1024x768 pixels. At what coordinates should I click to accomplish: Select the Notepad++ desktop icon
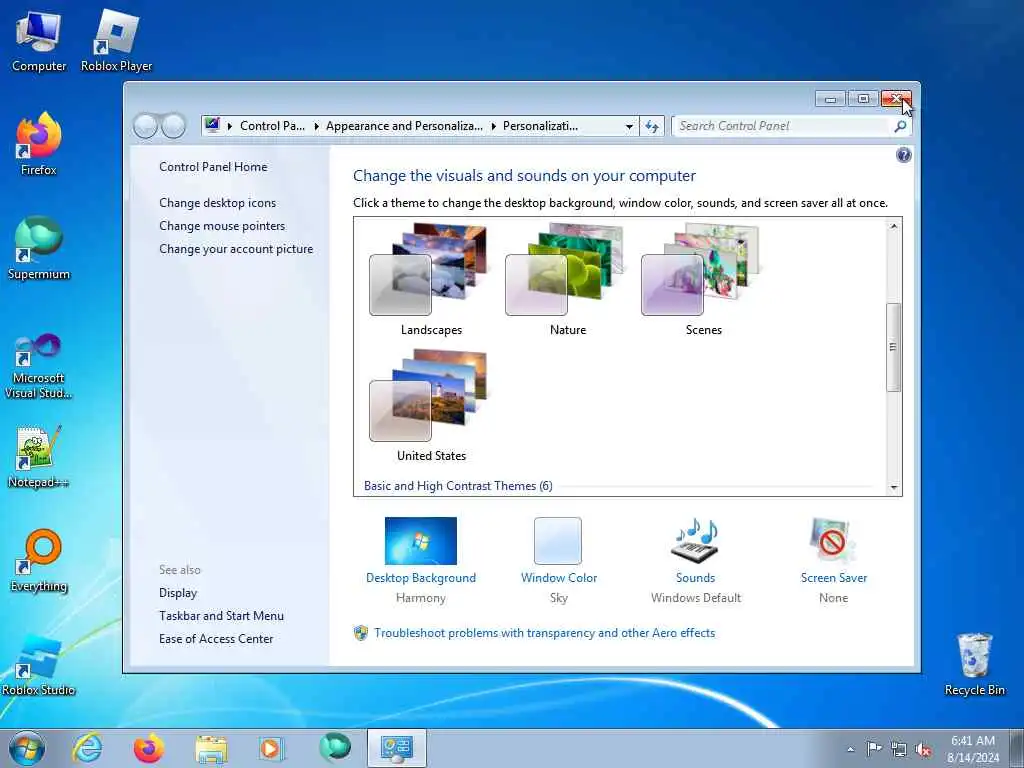click(39, 456)
